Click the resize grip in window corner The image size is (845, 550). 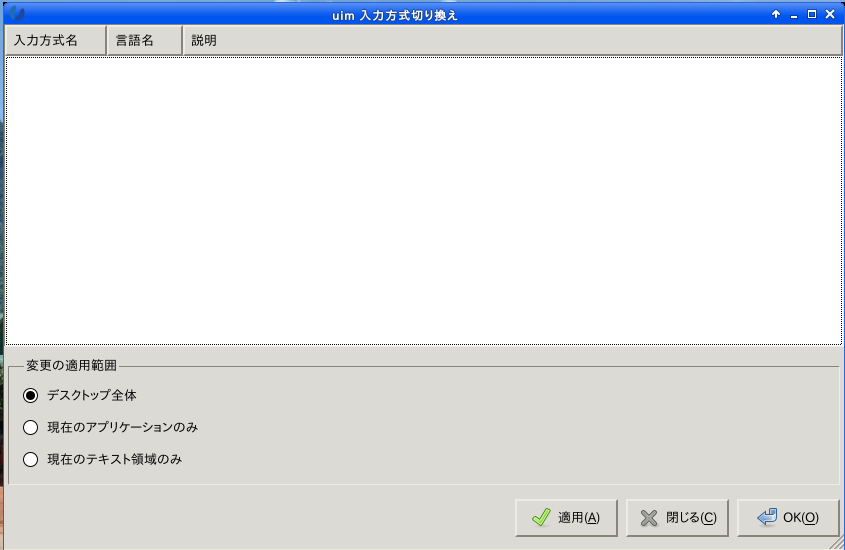coord(838,543)
